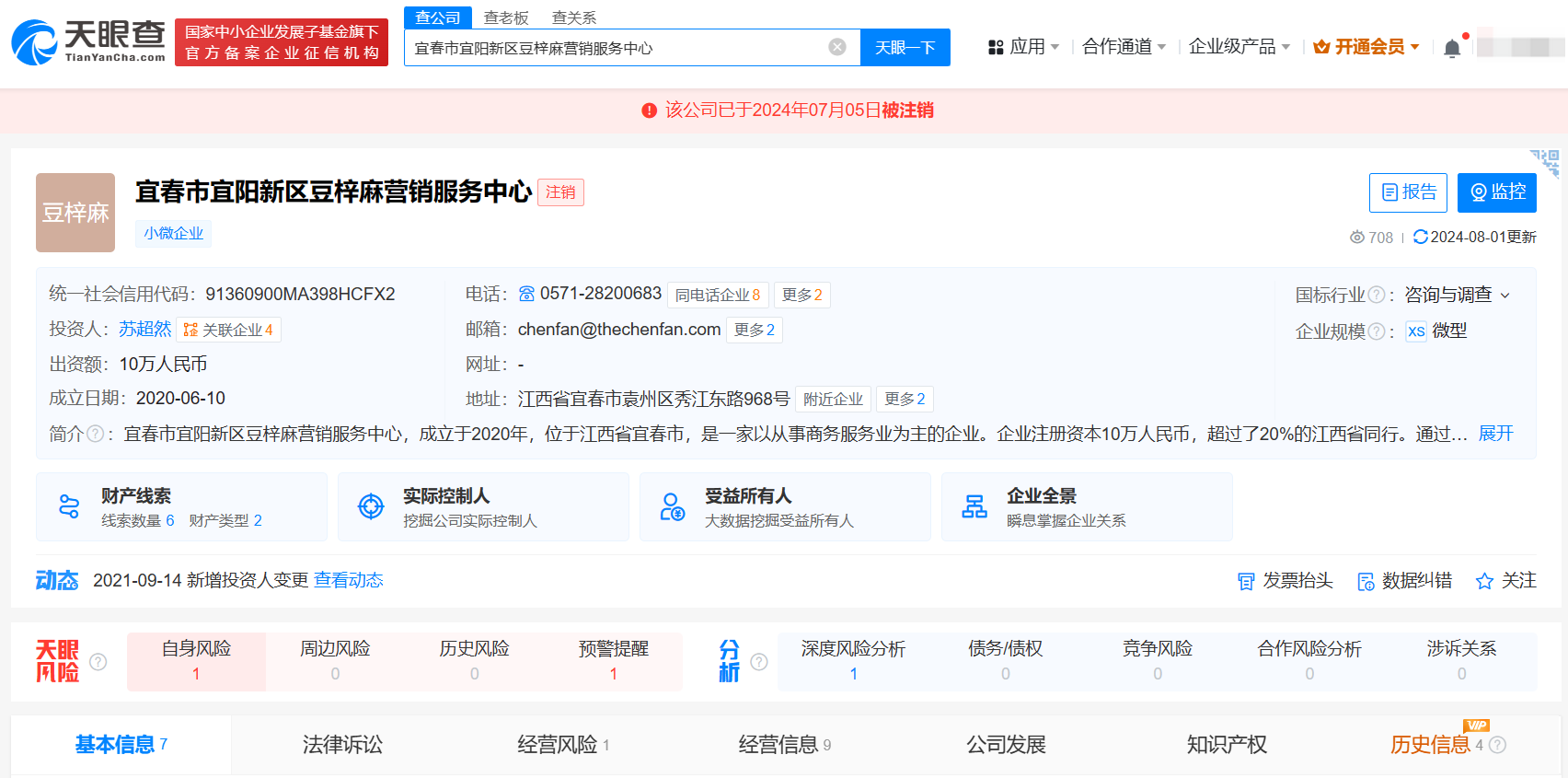Switch to the 法律诉讼 tab
Image resolution: width=1568 pixels, height=778 pixels.
point(342,744)
